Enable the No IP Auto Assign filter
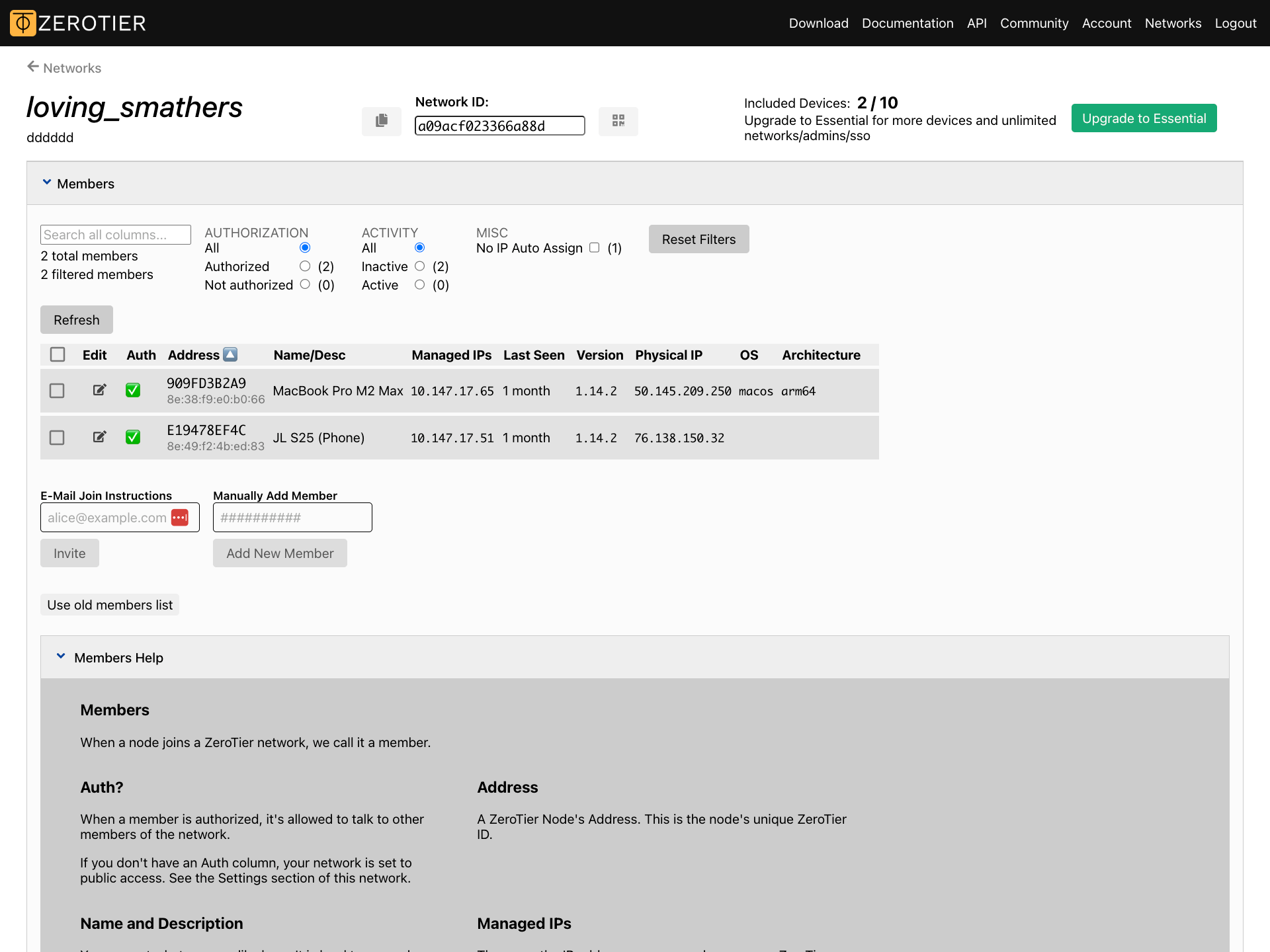1270x952 pixels. [x=594, y=248]
